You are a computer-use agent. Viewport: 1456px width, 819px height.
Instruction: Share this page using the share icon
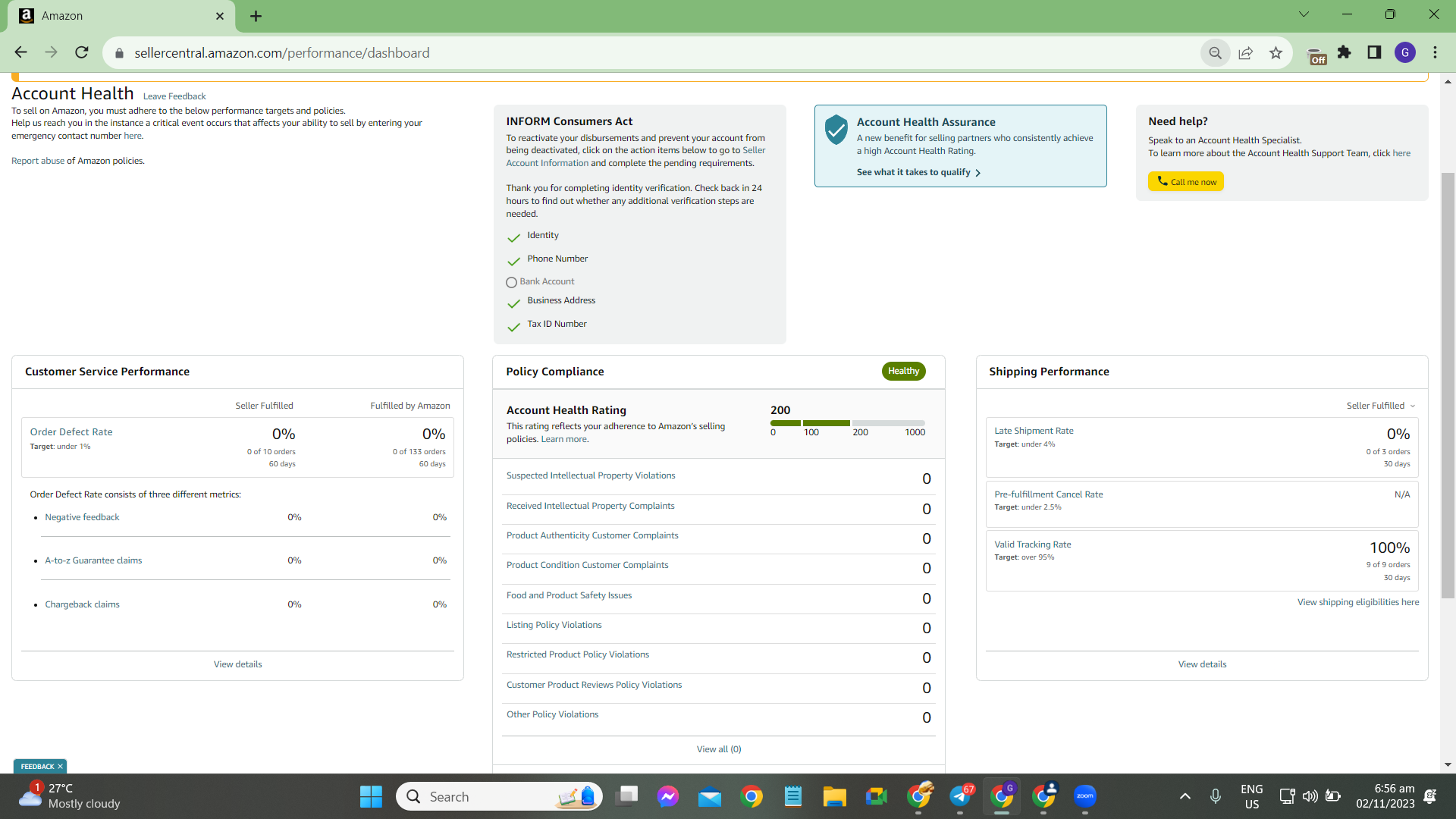[1245, 53]
